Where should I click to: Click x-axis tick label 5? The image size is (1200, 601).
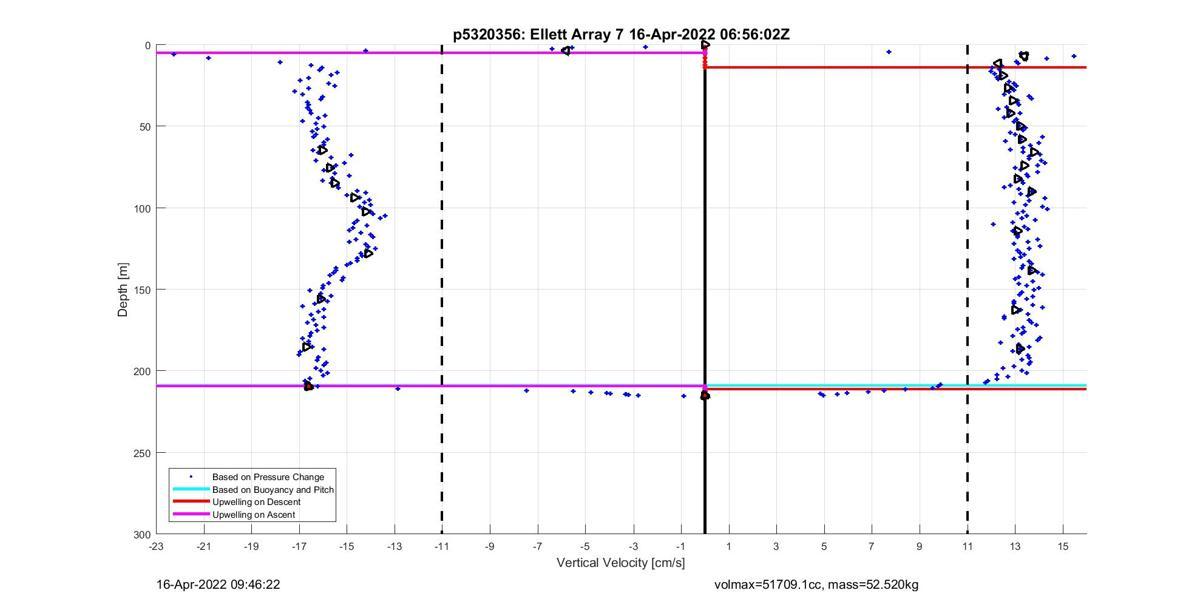[x=824, y=546]
